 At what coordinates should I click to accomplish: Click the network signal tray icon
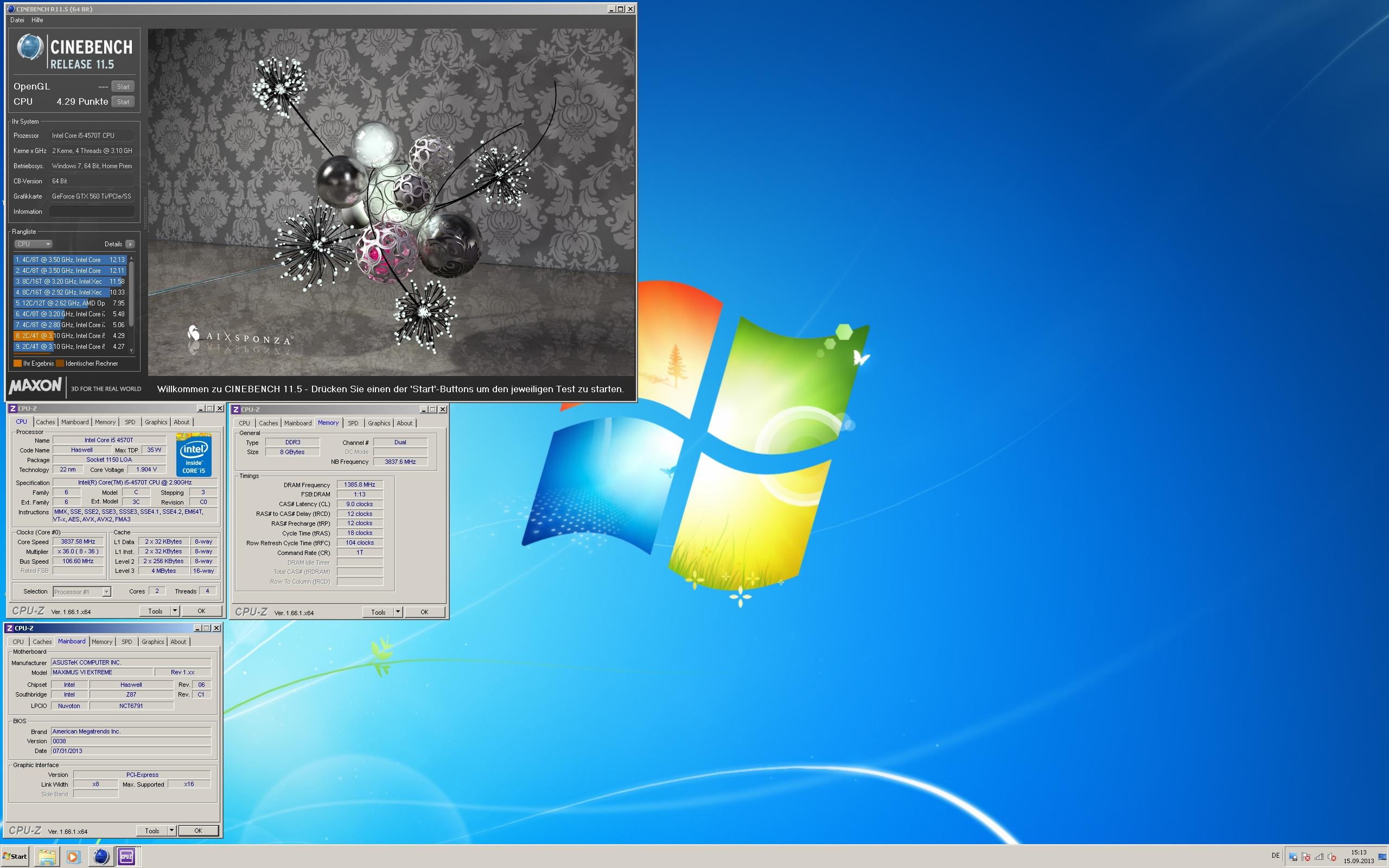click(1319, 857)
